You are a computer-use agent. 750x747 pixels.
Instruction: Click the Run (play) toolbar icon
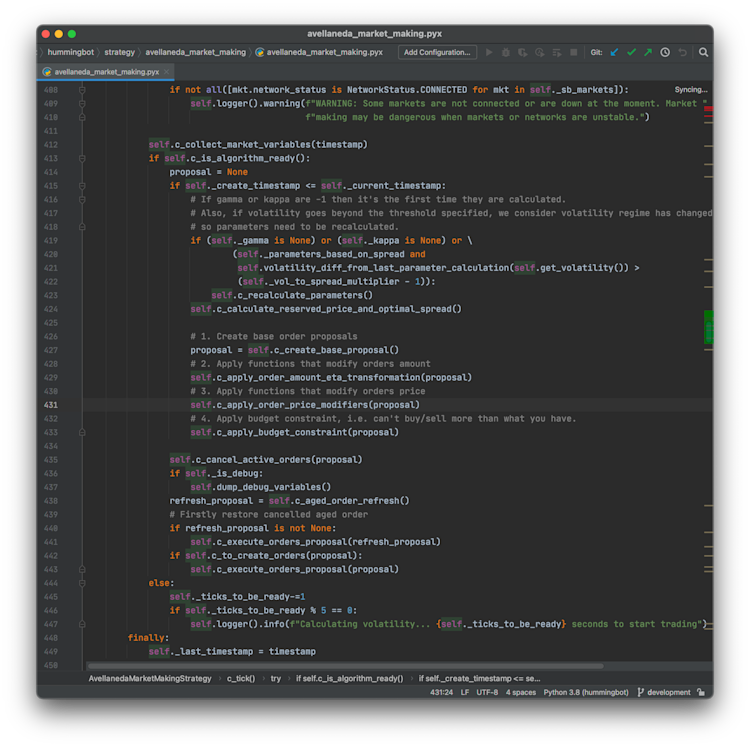coord(489,53)
